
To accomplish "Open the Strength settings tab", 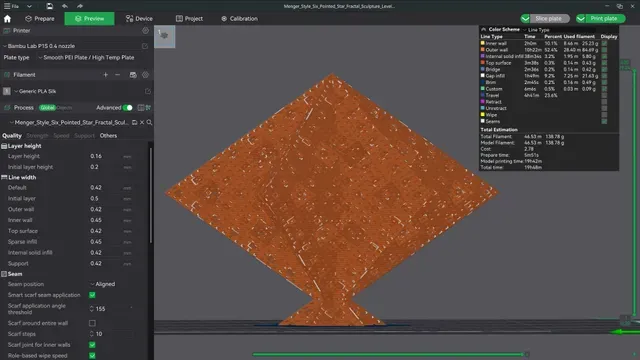I will [x=37, y=136].
